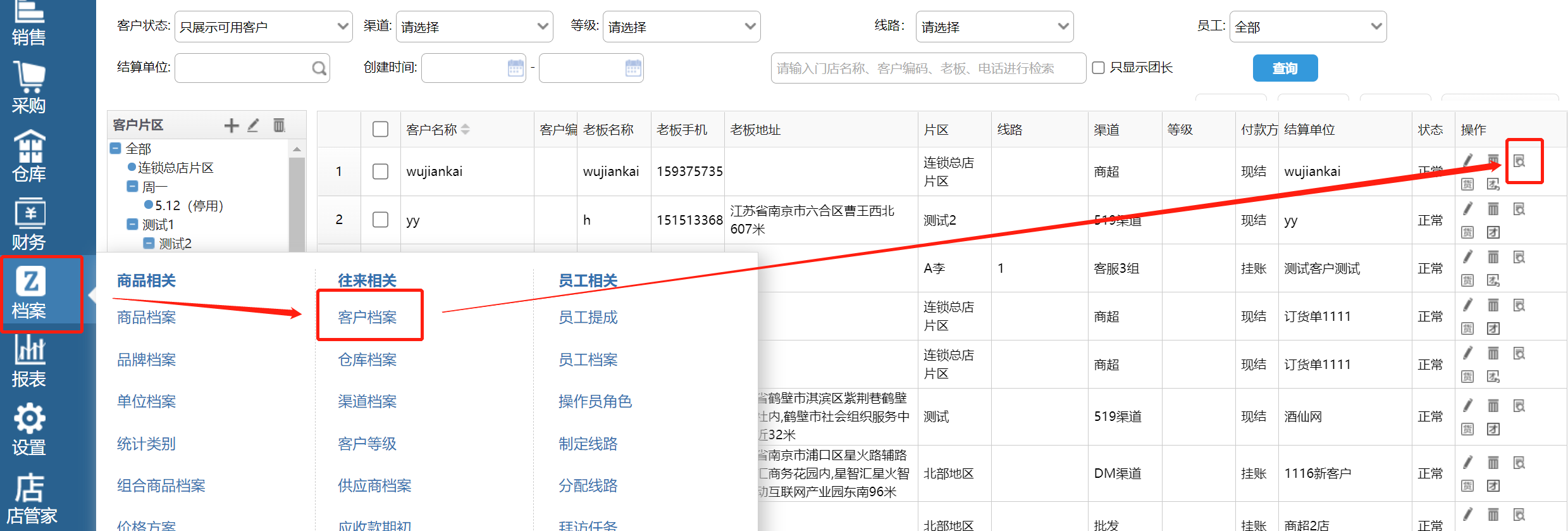Delete the 测试客户测试 customer row
The image size is (1568, 531).
[1493, 256]
